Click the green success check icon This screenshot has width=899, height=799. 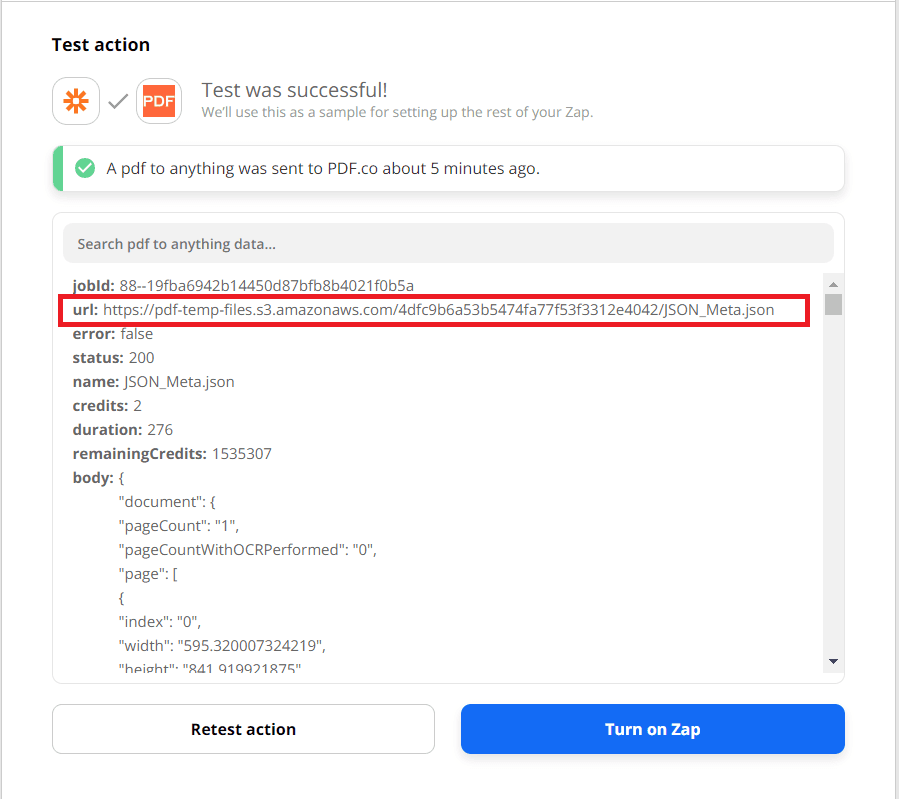(x=86, y=168)
